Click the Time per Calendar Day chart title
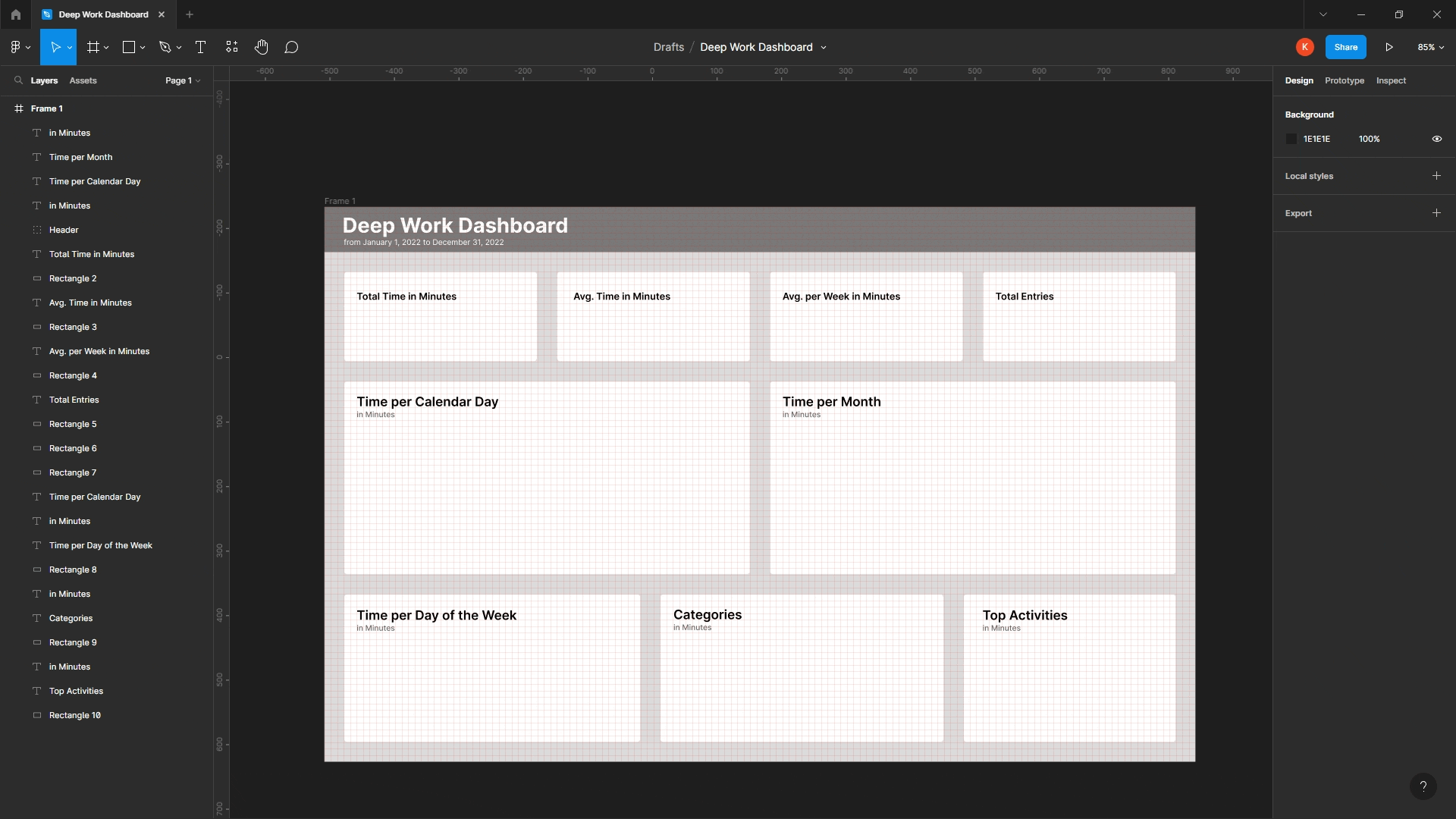This screenshot has height=819, width=1456. (428, 402)
